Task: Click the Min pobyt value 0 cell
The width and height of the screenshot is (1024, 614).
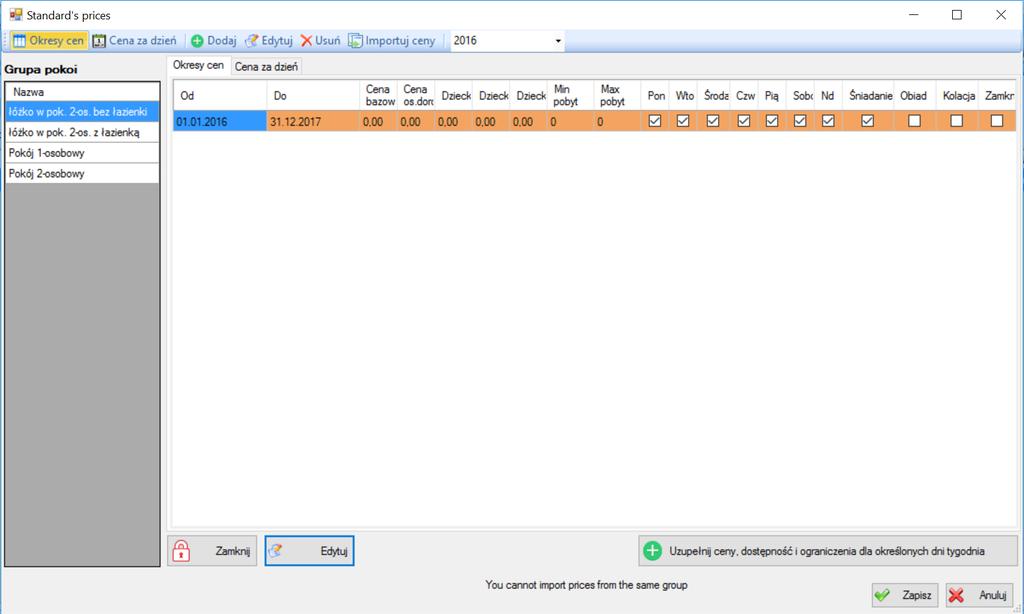Action: (571, 121)
